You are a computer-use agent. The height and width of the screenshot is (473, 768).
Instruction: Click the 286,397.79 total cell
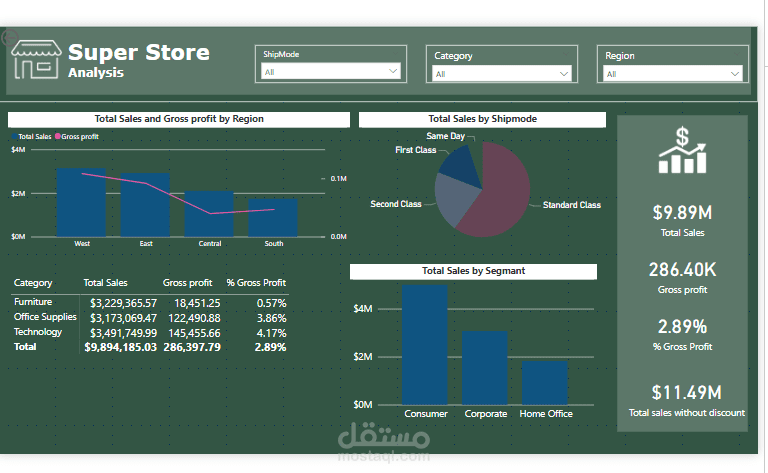(192, 347)
